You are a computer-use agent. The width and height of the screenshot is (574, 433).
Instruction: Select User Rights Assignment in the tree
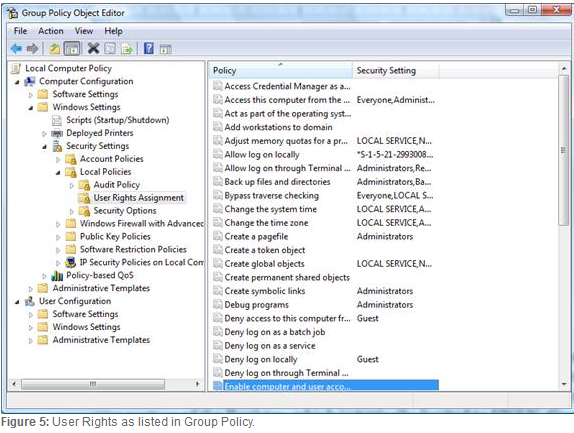tap(138, 198)
